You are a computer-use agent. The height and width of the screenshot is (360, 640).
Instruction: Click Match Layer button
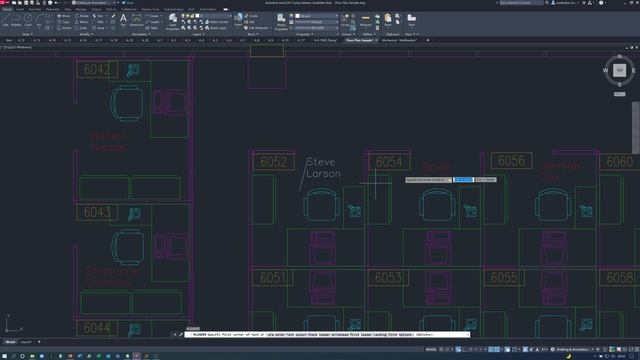pos(216,28)
